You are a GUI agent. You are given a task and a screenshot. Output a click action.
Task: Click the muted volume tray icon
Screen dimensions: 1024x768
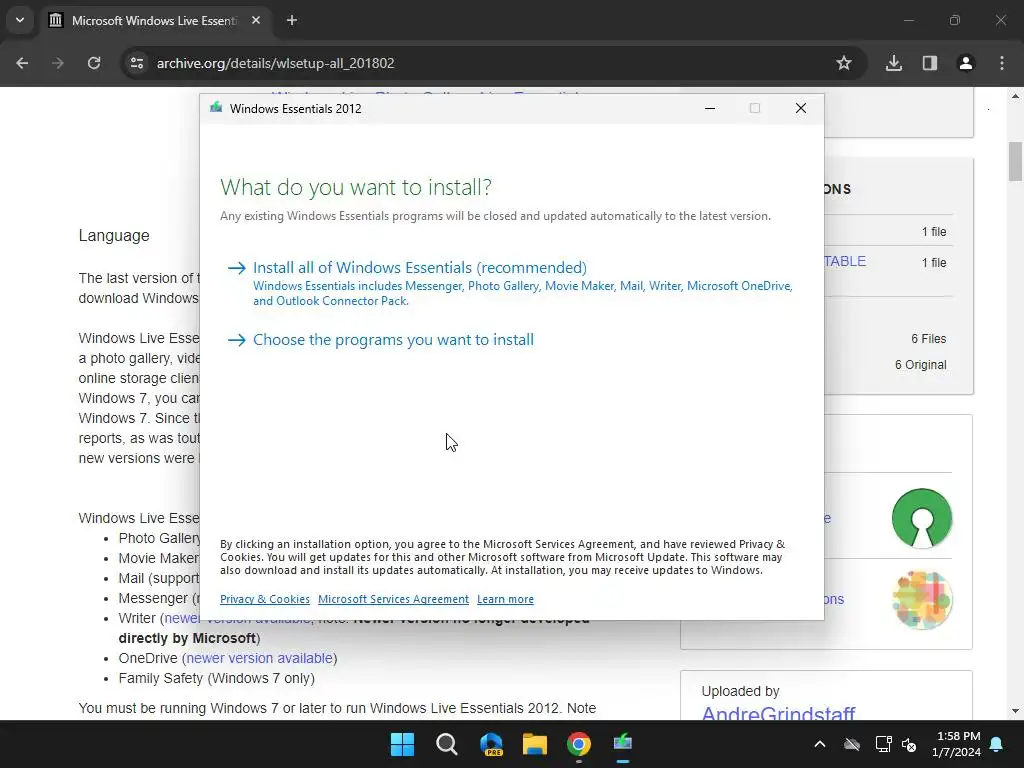(908, 744)
